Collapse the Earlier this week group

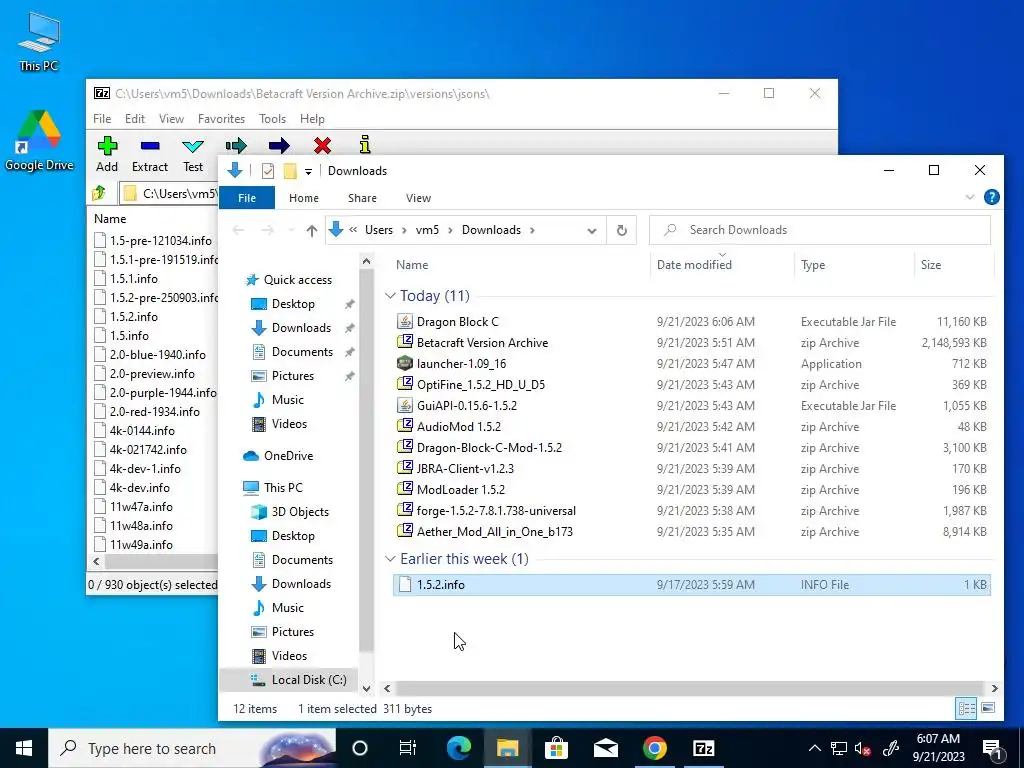click(x=391, y=559)
